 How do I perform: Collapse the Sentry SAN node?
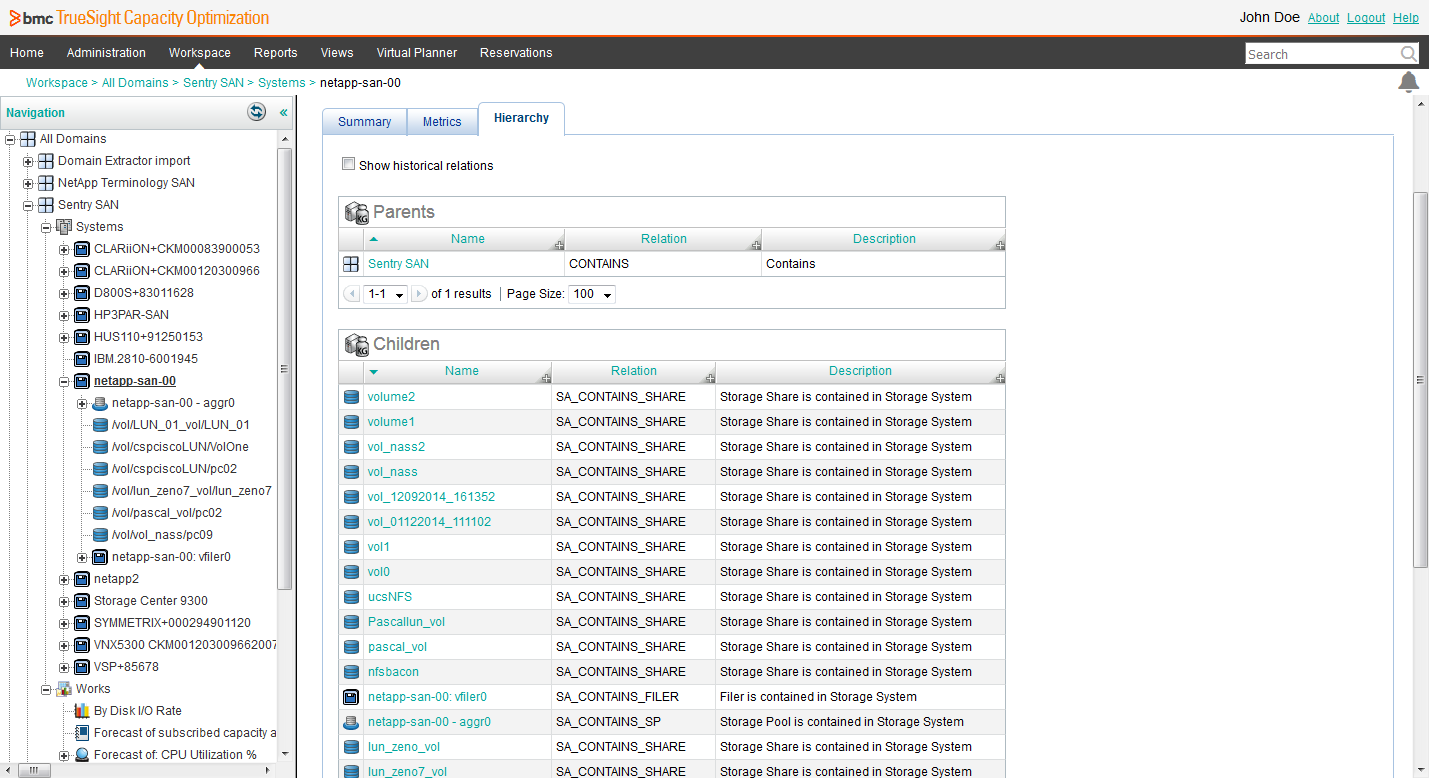28,205
